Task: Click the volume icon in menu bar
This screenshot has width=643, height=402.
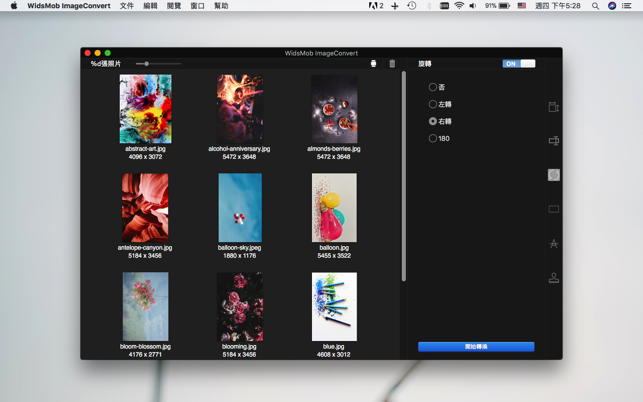Action: click(473, 6)
